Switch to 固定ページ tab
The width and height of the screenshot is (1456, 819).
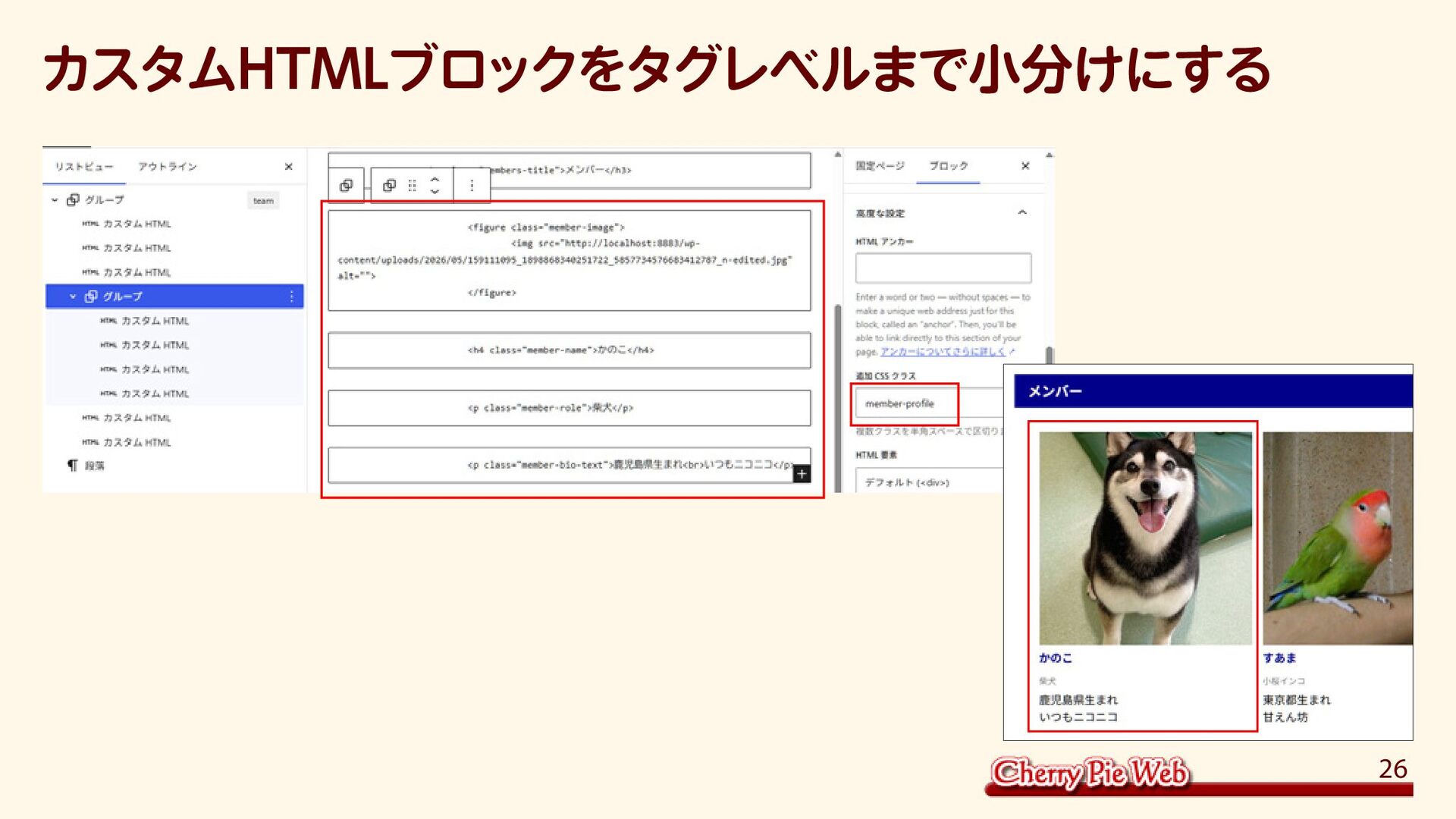pos(880,166)
